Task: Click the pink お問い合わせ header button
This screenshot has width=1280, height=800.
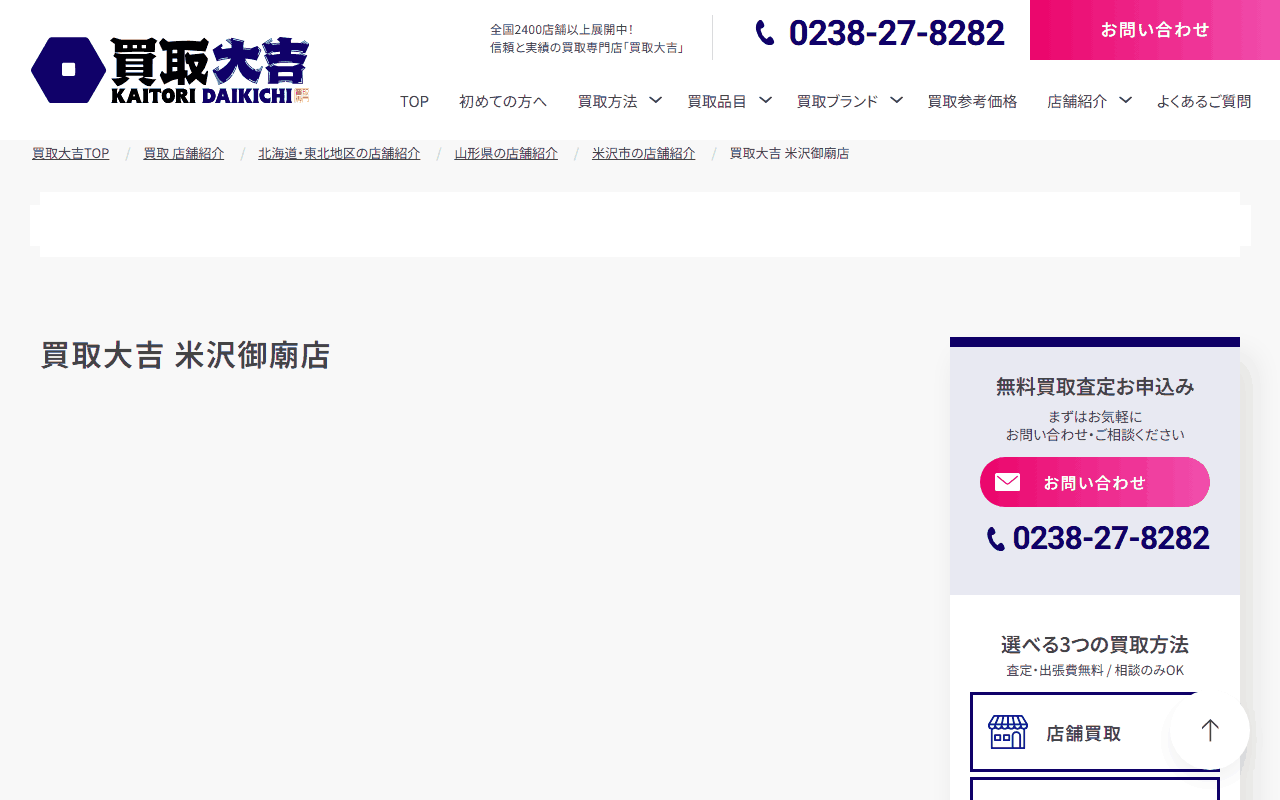Action: pyautogui.click(x=1155, y=30)
